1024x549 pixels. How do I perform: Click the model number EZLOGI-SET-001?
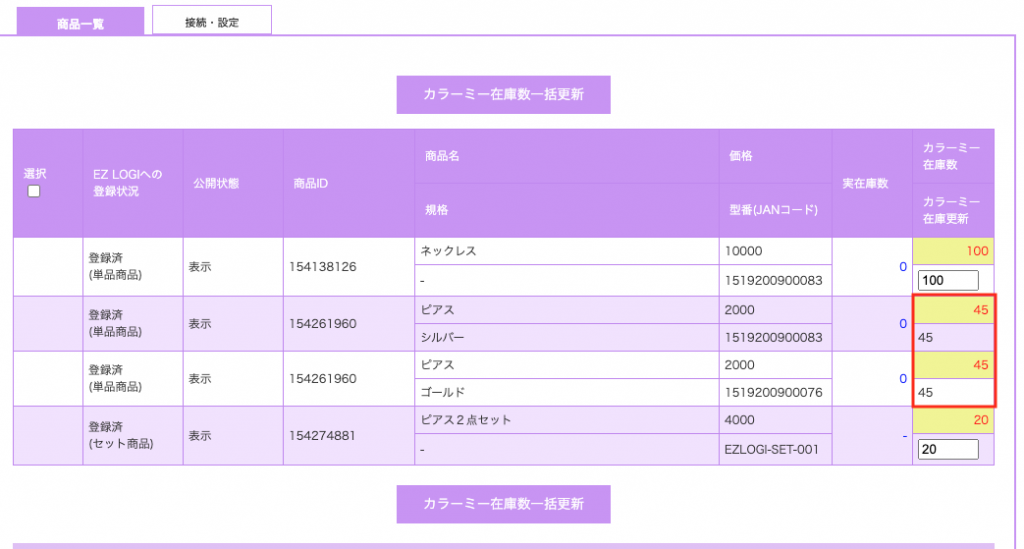tap(773, 450)
